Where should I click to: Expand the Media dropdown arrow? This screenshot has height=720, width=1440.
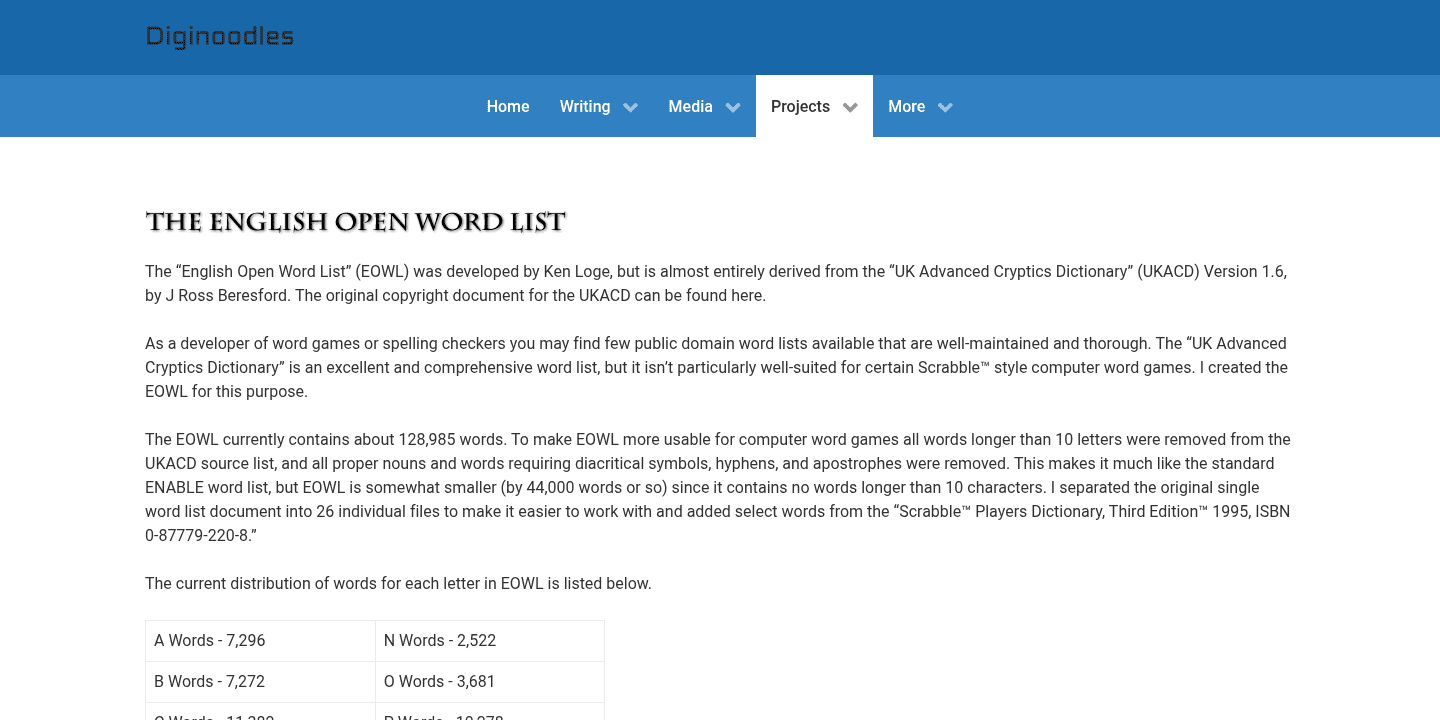coord(732,106)
